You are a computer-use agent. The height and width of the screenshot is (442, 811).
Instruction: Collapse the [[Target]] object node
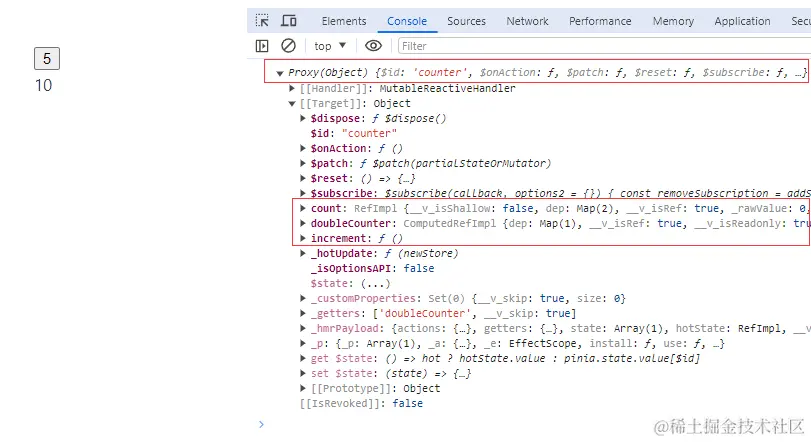point(292,104)
